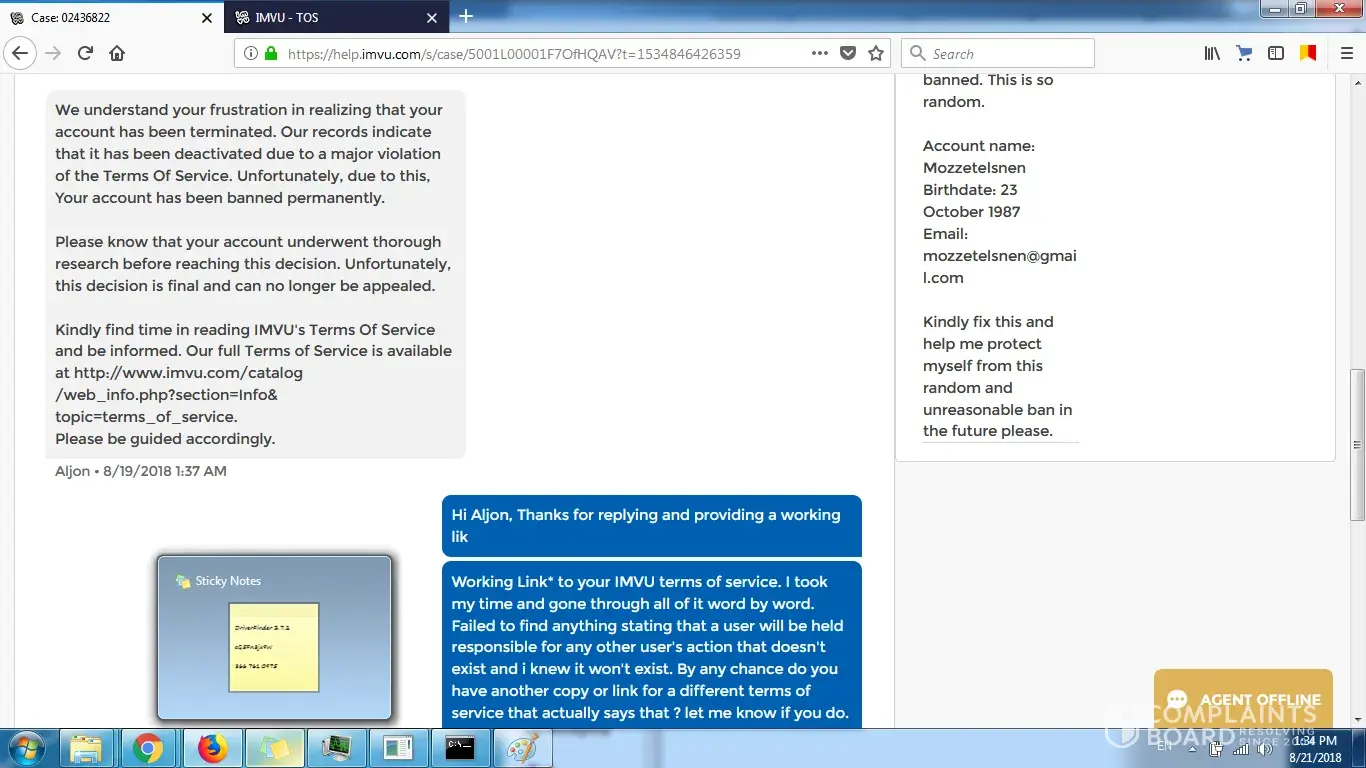This screenshot has height=768, width=1366.
Task: Click the 'Aljon • 8/19/2018 1:37 AM' timestamp
Action: pos(141,471)
